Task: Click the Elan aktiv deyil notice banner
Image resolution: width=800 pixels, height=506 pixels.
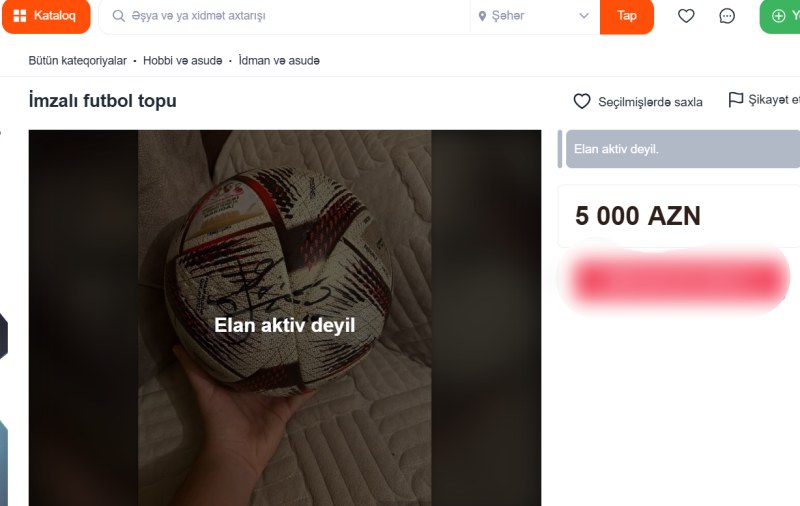Action: tap(683, 149)
